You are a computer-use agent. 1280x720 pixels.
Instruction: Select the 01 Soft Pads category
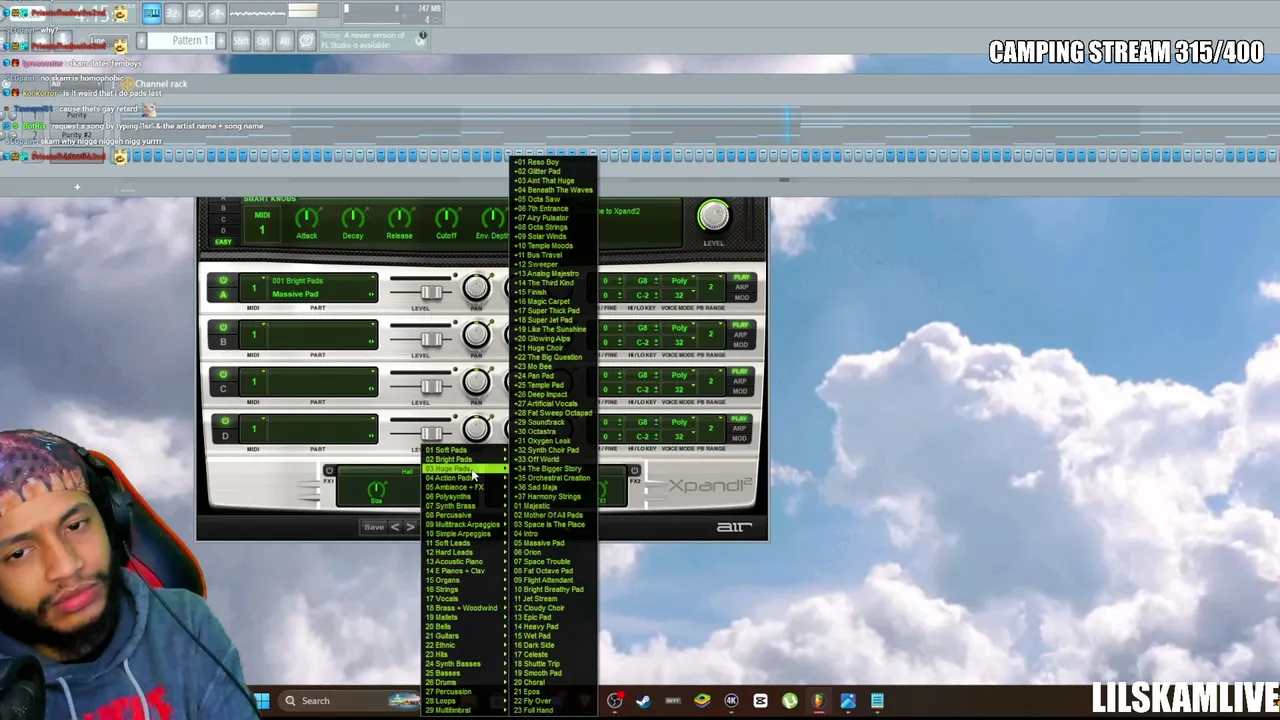click(465, 450)
